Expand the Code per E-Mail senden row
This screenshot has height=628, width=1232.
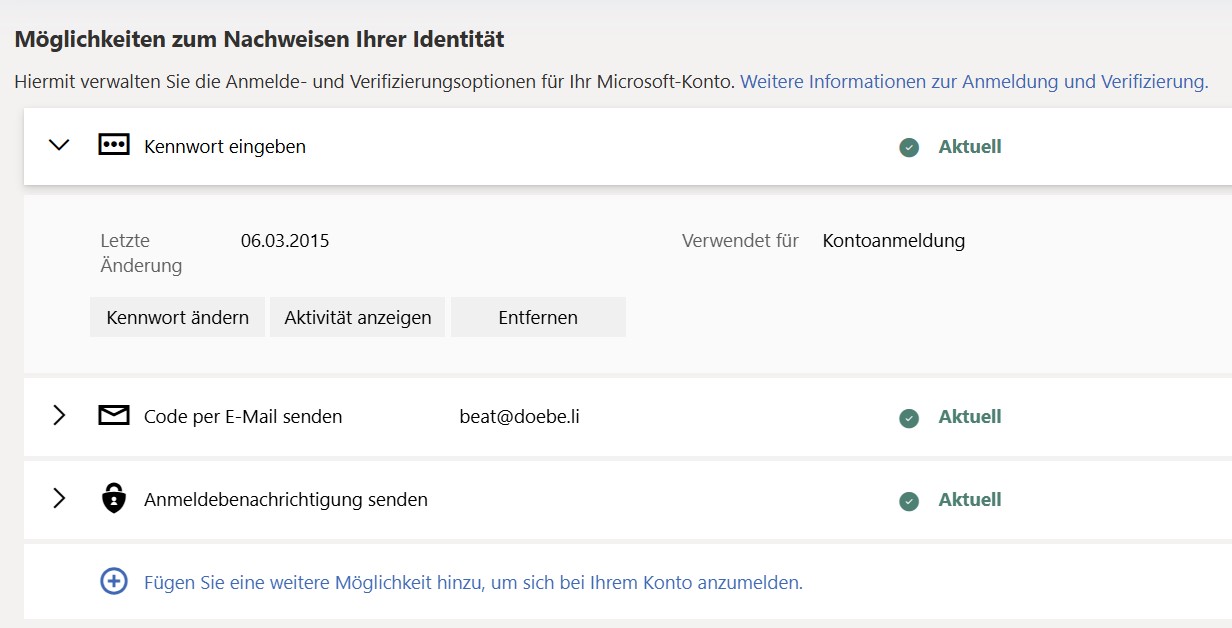pos(59,415)
